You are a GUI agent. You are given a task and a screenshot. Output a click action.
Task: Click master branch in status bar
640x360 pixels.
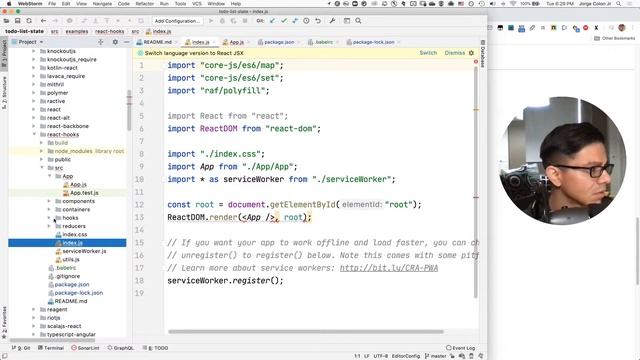(436, 356)
